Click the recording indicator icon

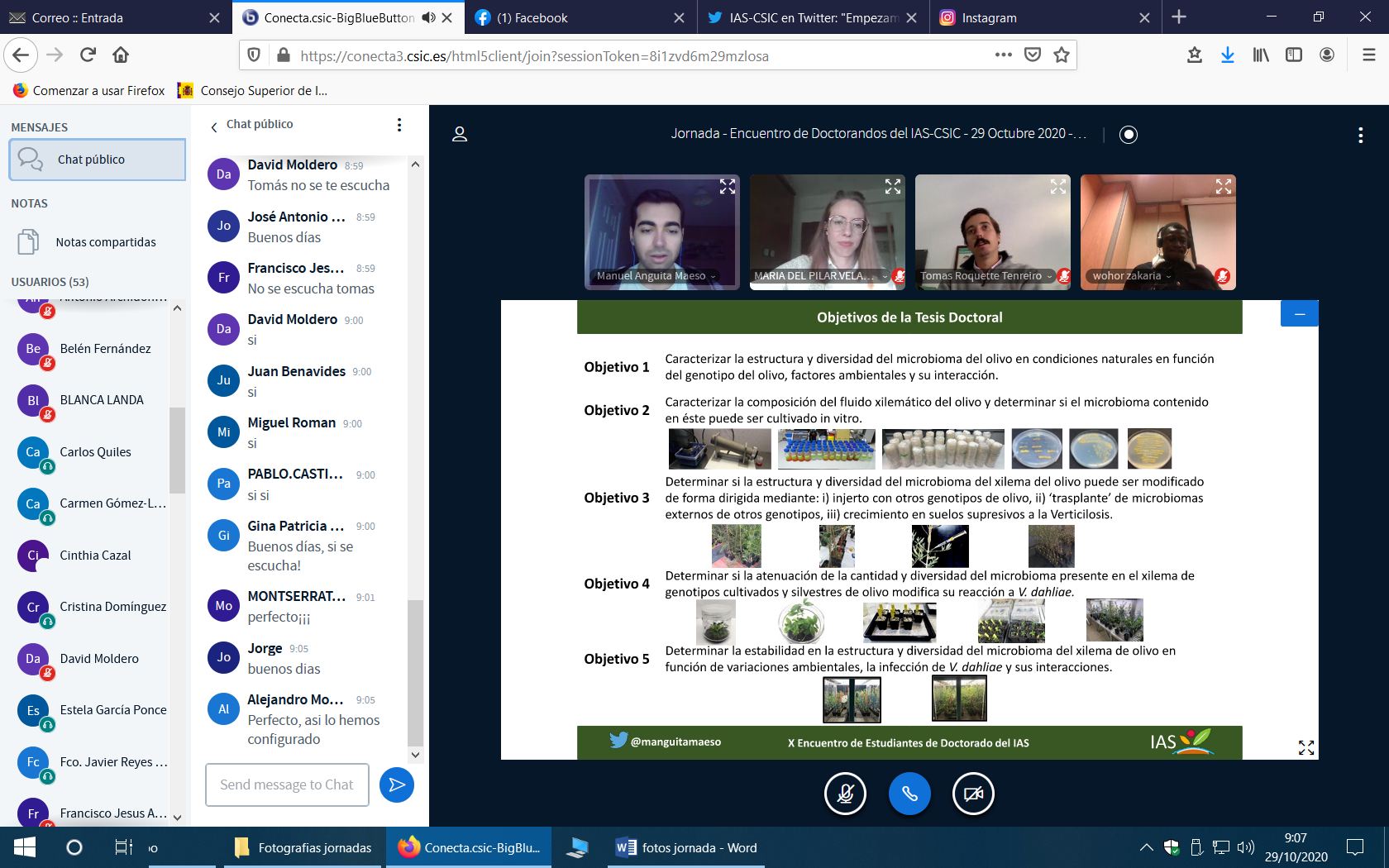(x=1129, y=134)
